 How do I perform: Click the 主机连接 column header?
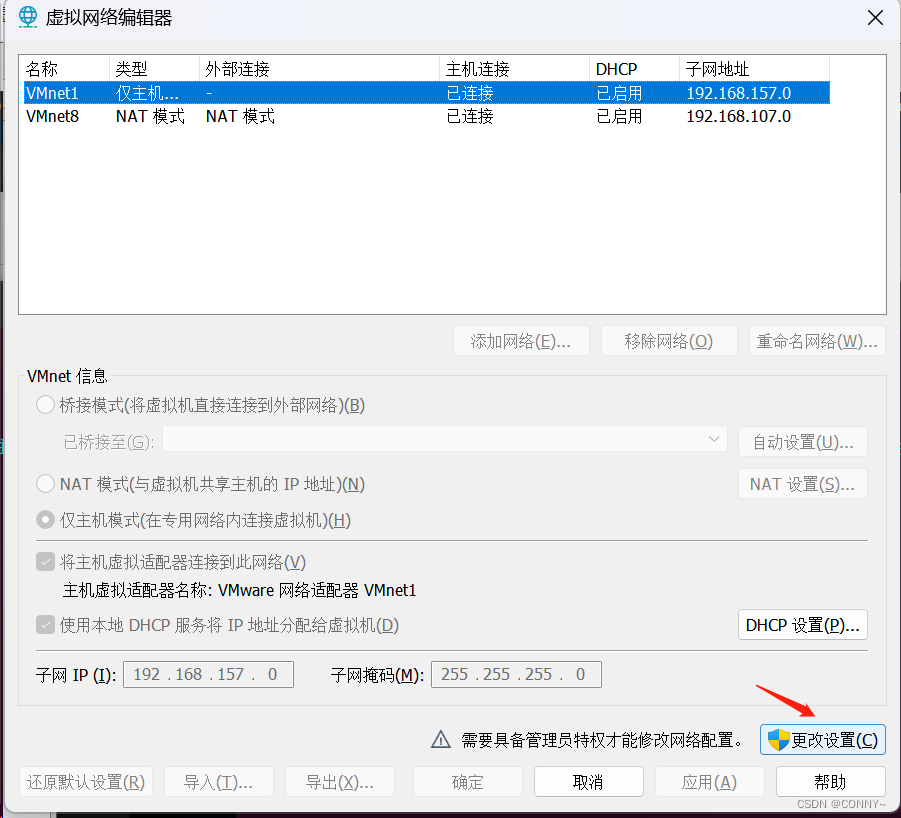click(x=514, y=69)
